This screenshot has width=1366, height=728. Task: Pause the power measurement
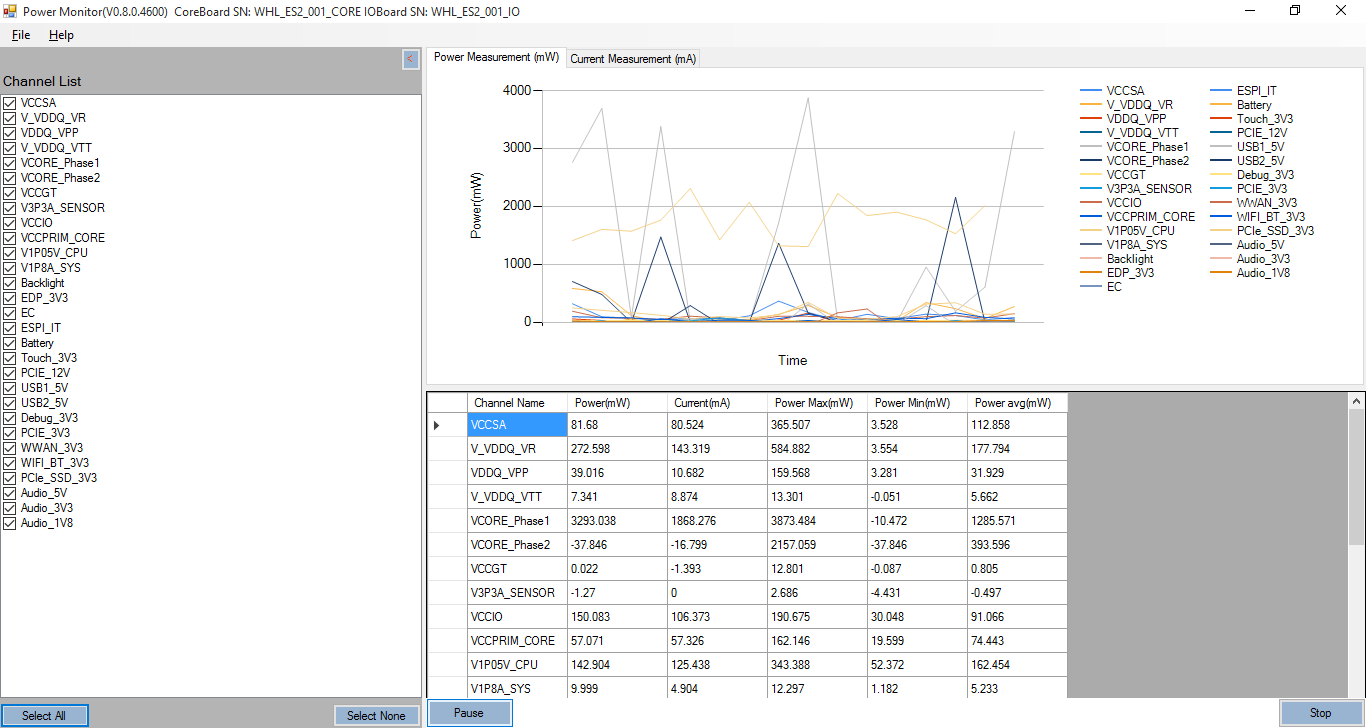pyautogui.click(x=469, y=713)
